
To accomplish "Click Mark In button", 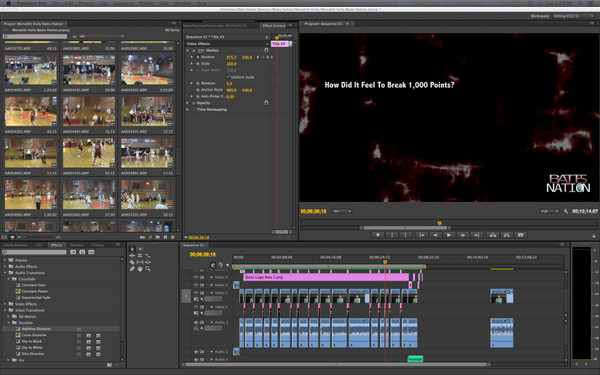I will coord(392,235).
